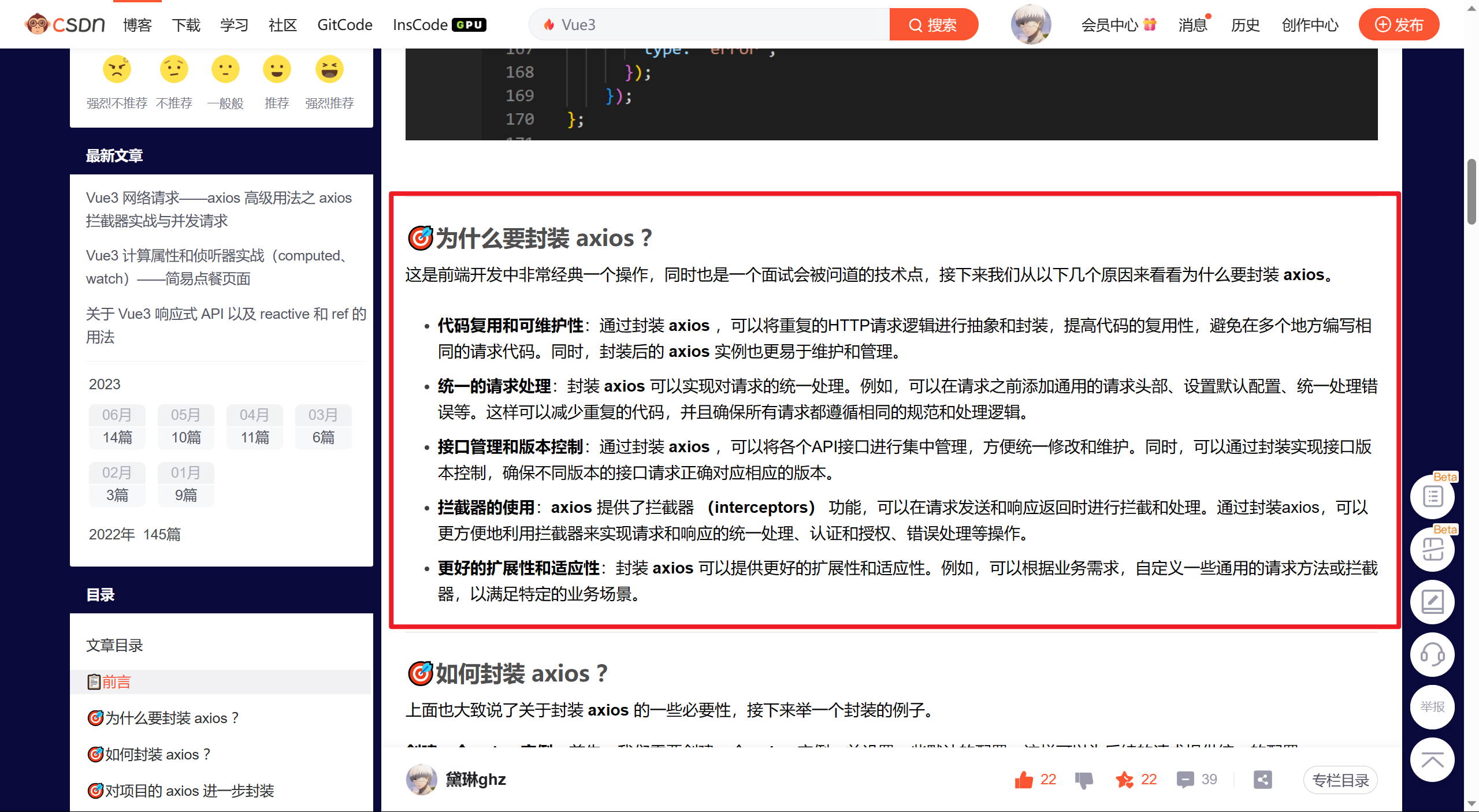The width and height of the screenshot is (1479, 812).
Task: Click the thumbs-up like icon
Action: coord(1024,780)
